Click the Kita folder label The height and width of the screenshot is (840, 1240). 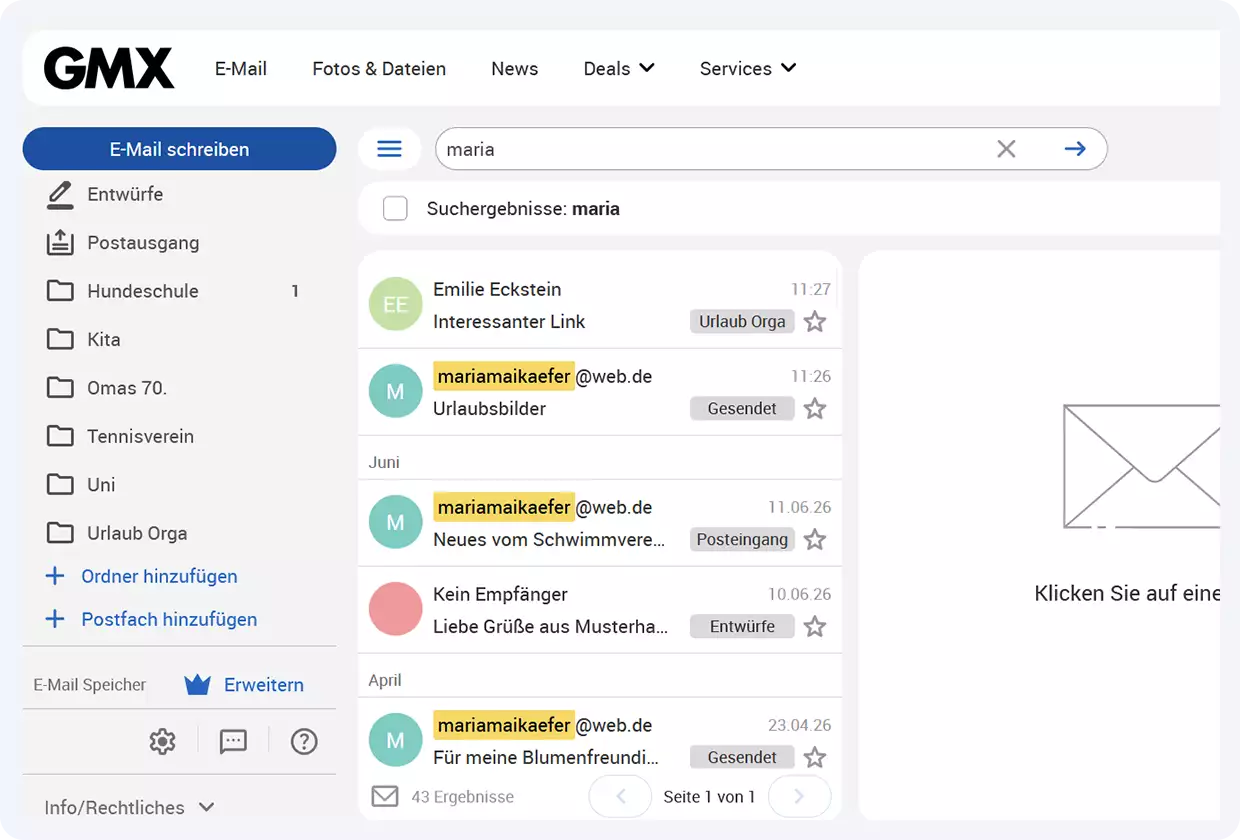(x=104, y=339)
